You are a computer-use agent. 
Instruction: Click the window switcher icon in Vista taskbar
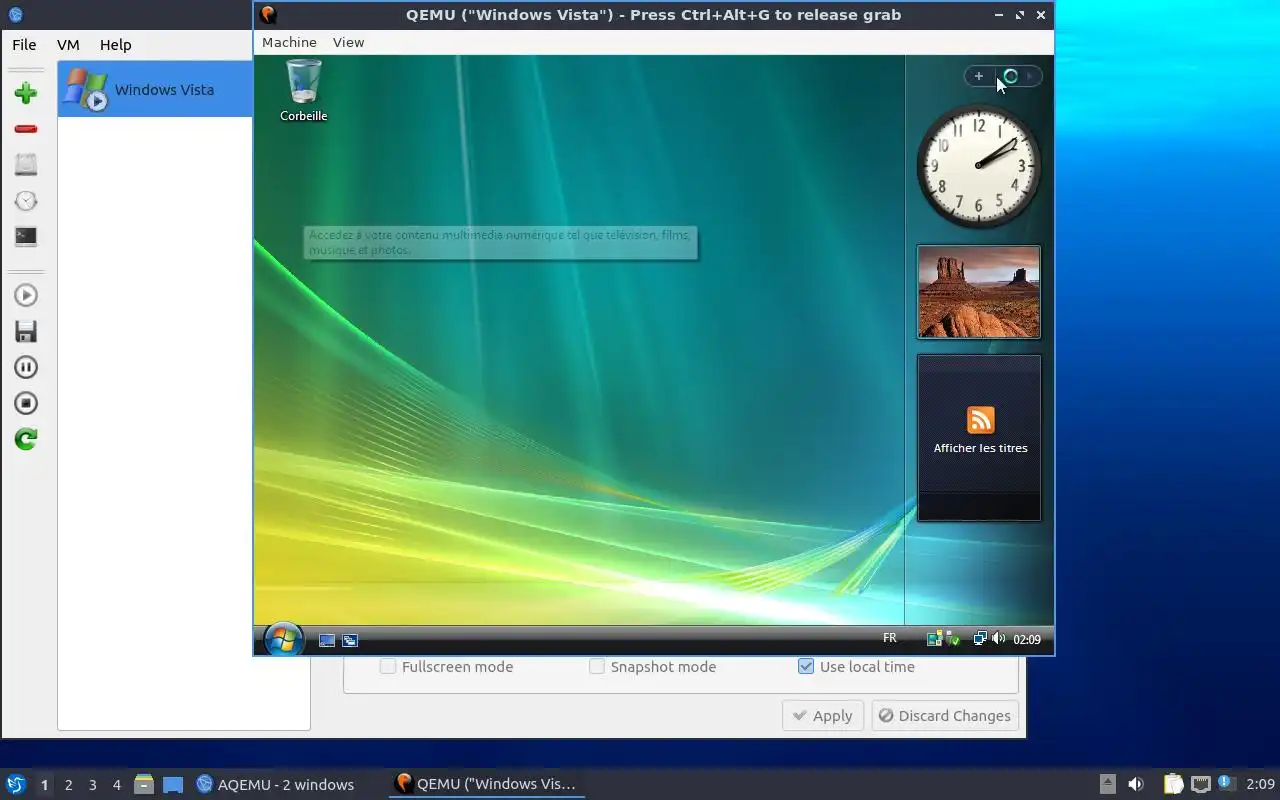coord(350,640)
